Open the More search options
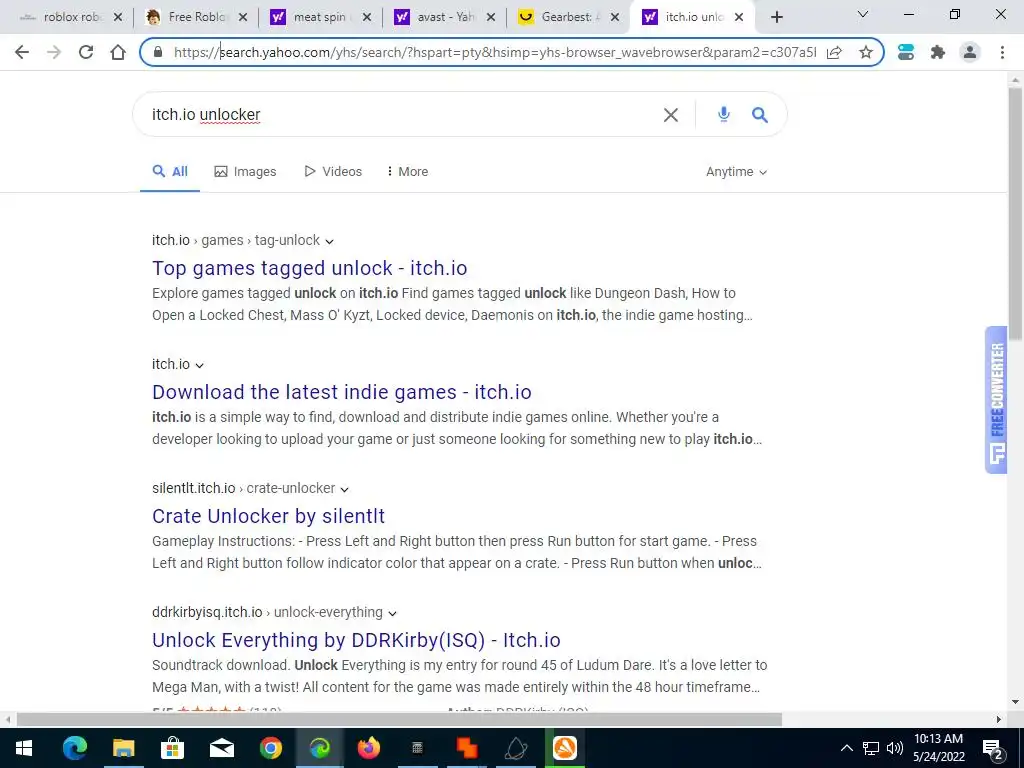The image size is (1024, 768). click(x=408, y=171)
